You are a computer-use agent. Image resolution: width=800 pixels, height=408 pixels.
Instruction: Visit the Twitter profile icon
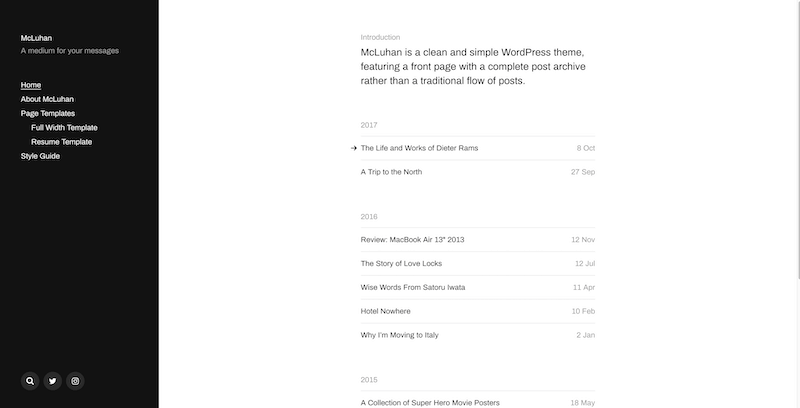click(x=53, y=381)
